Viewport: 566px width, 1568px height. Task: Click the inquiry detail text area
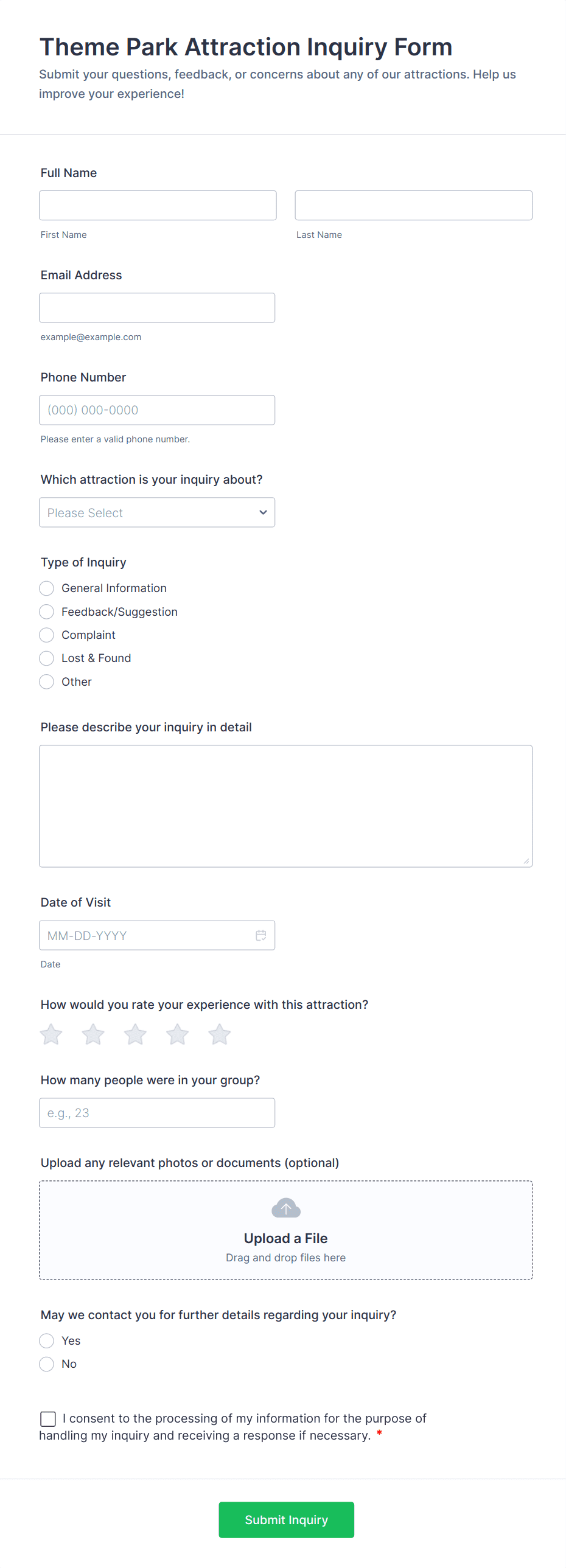285,806
